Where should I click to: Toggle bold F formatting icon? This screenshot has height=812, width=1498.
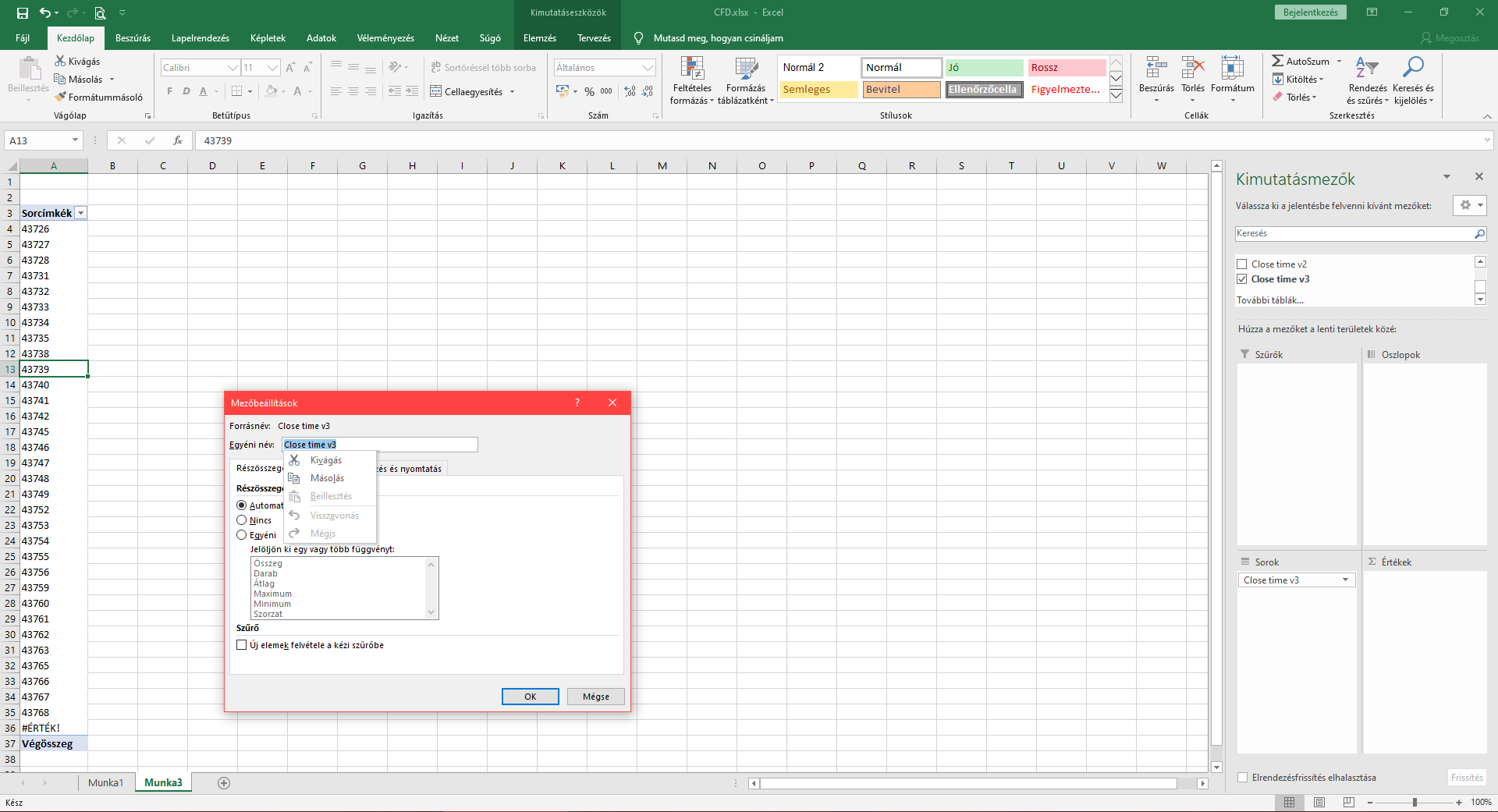169,91
